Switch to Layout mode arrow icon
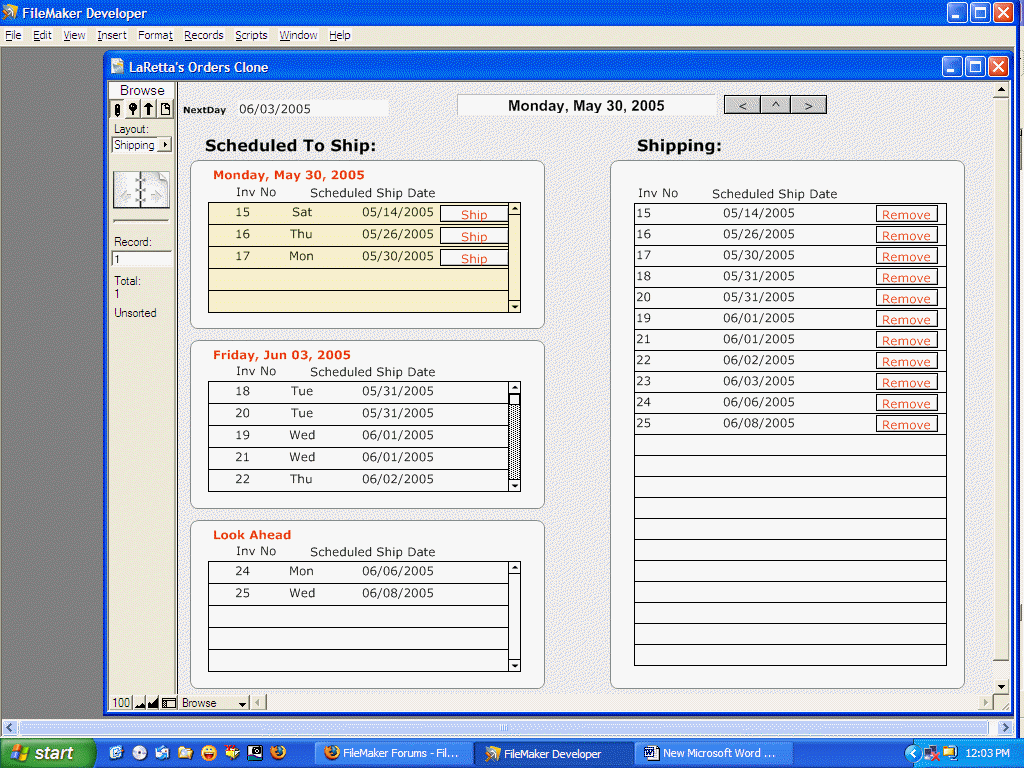Screen dimensions: 1024x768 [149, 109]
